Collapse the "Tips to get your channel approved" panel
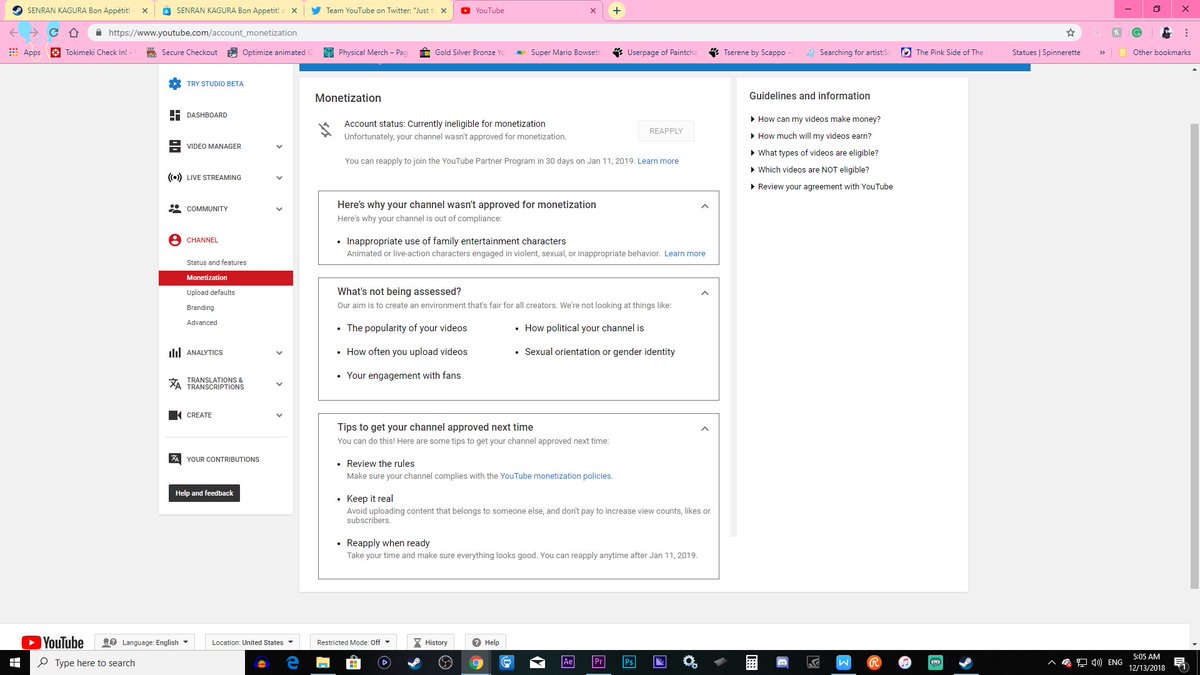 tap(705, 429)
